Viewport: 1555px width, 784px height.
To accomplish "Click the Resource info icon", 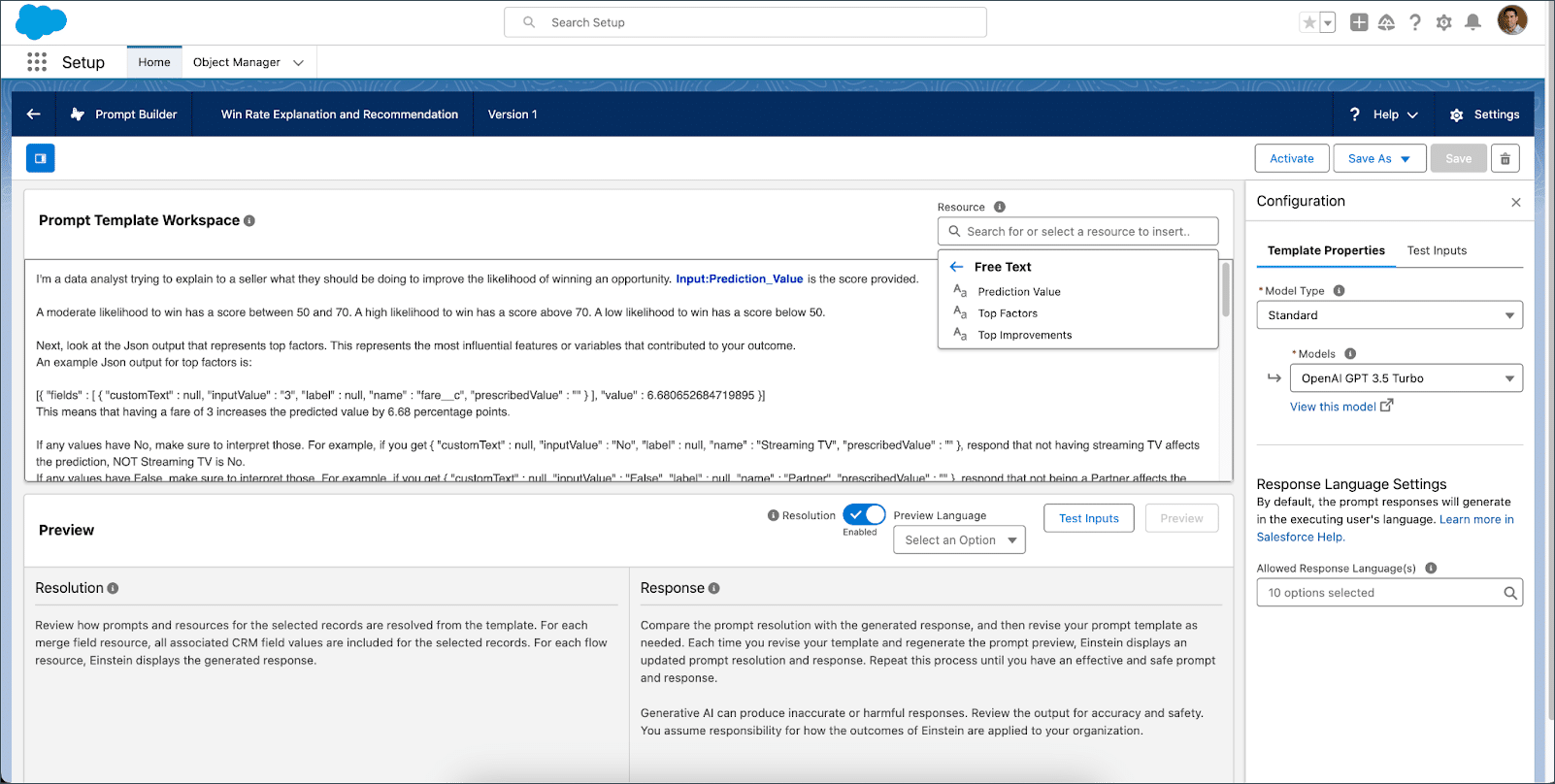I will point(1000,207).
